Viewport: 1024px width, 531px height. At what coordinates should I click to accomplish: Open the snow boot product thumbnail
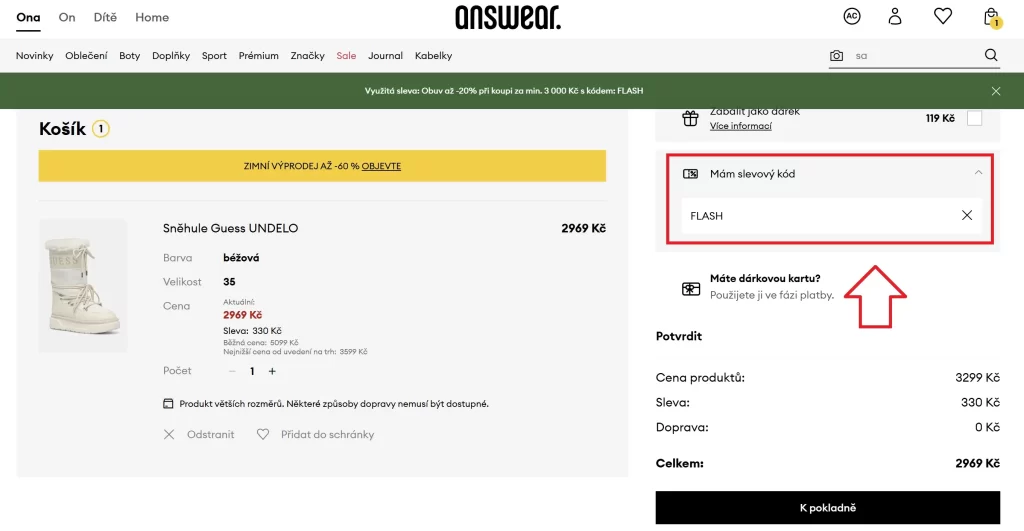(83, 285)
